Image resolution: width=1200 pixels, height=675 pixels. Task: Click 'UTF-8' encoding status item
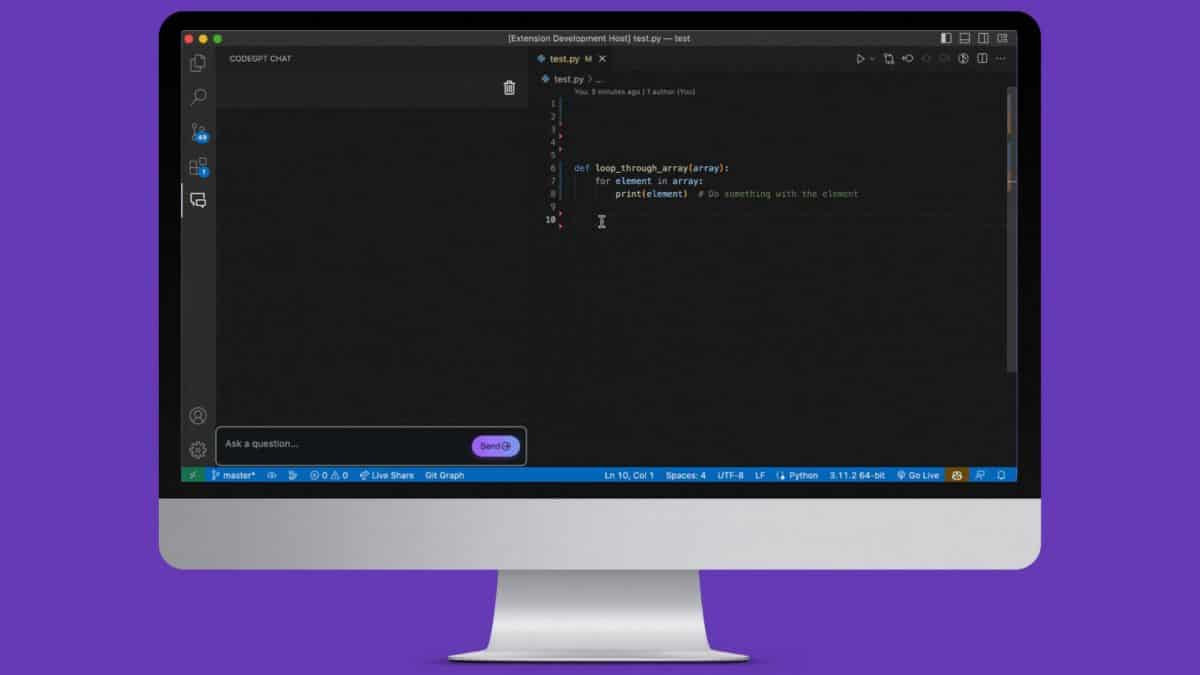[730, 475]
